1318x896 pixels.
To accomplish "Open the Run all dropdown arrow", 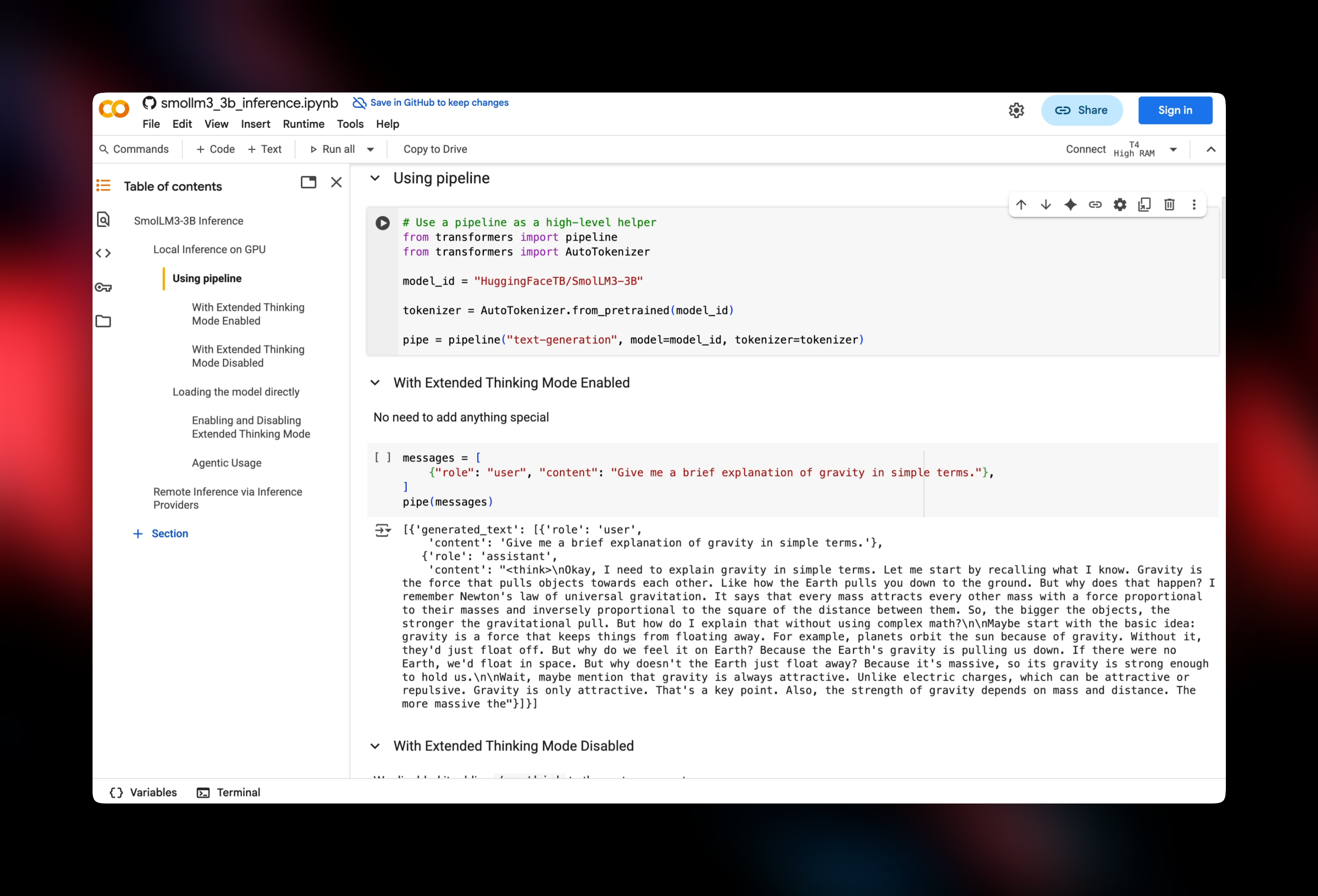I will 370,150.
